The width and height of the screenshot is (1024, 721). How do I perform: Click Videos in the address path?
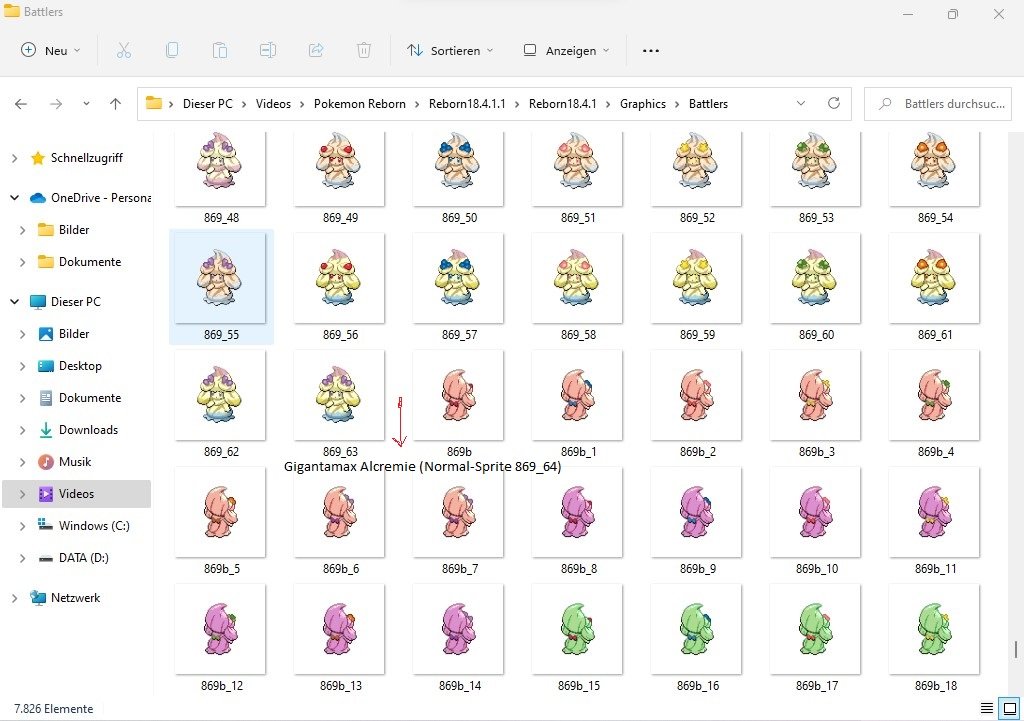273,104
